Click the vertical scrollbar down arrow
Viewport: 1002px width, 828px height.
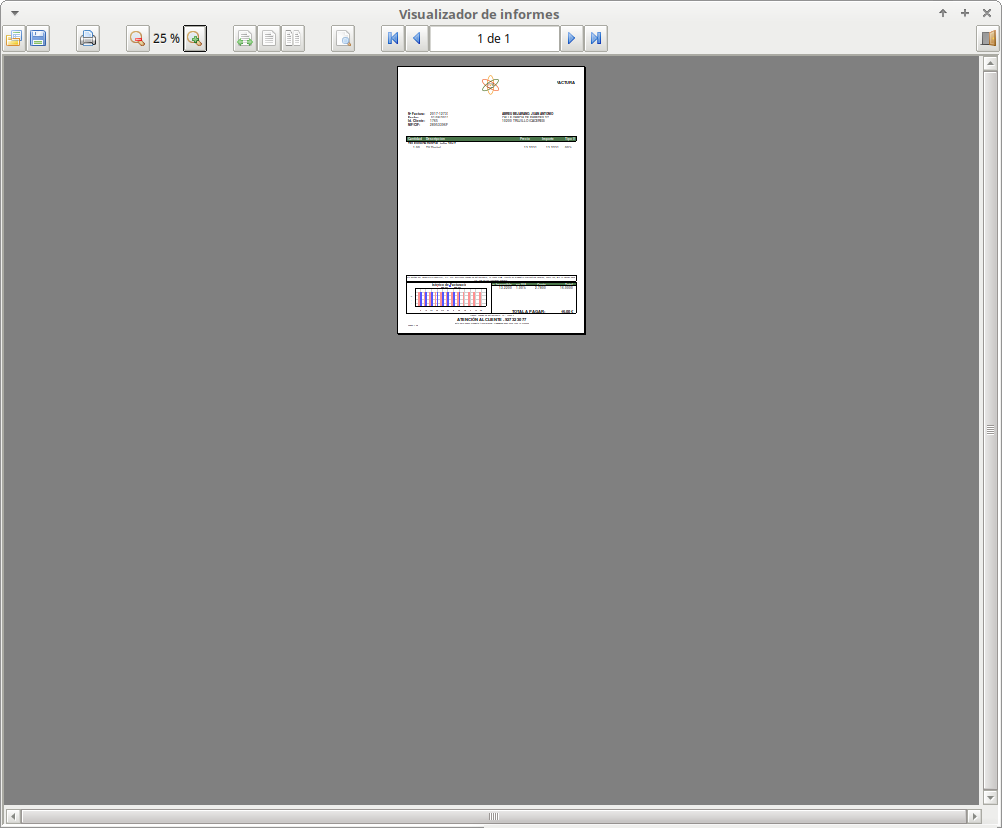pyautogui.click(x=990, y=797)
